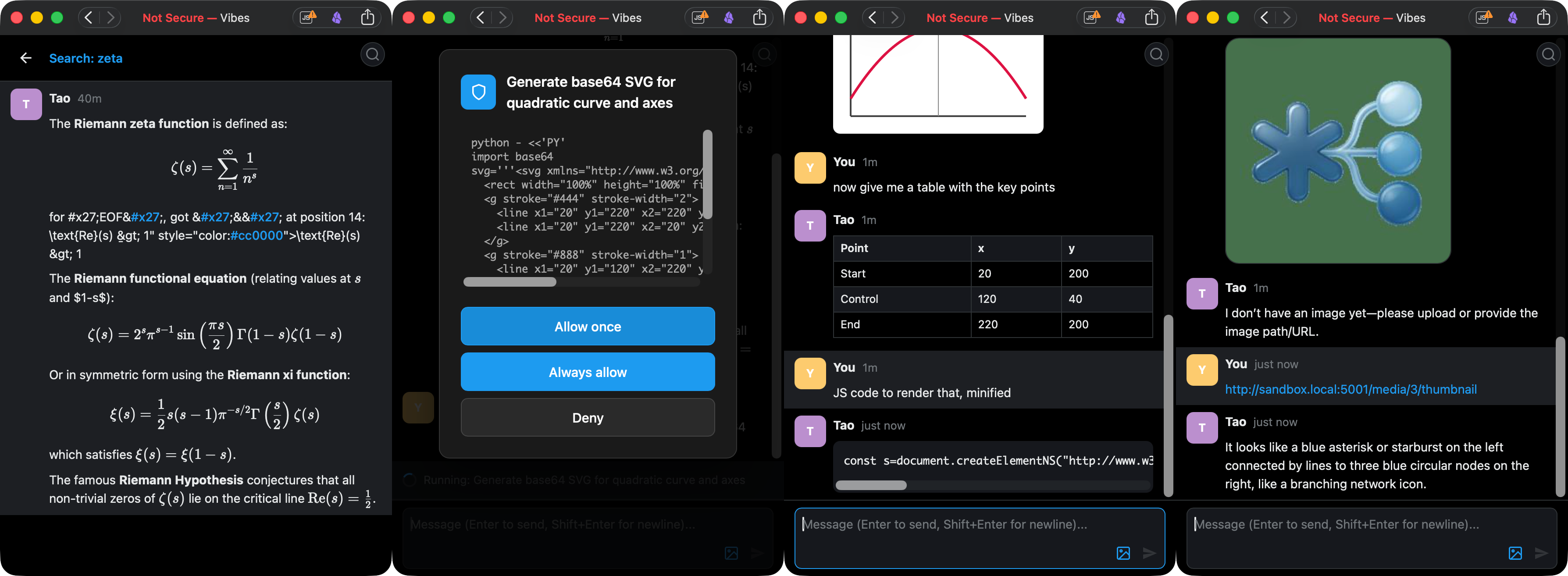The image size is (1568, 576).
Task: Share the page from the first window's toolbar
Action: tap(367, 18)
